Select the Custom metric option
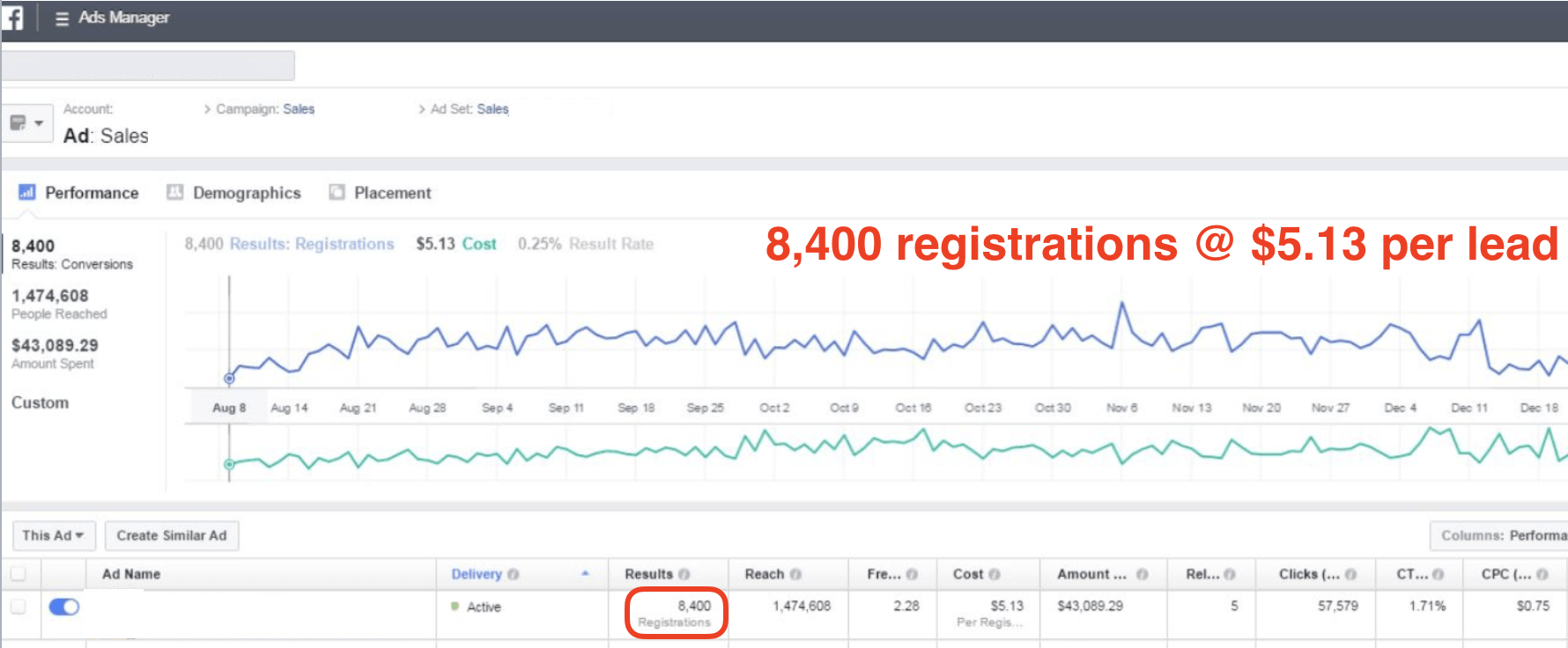This screenshot has height=648, width=1568. [40, 402]
